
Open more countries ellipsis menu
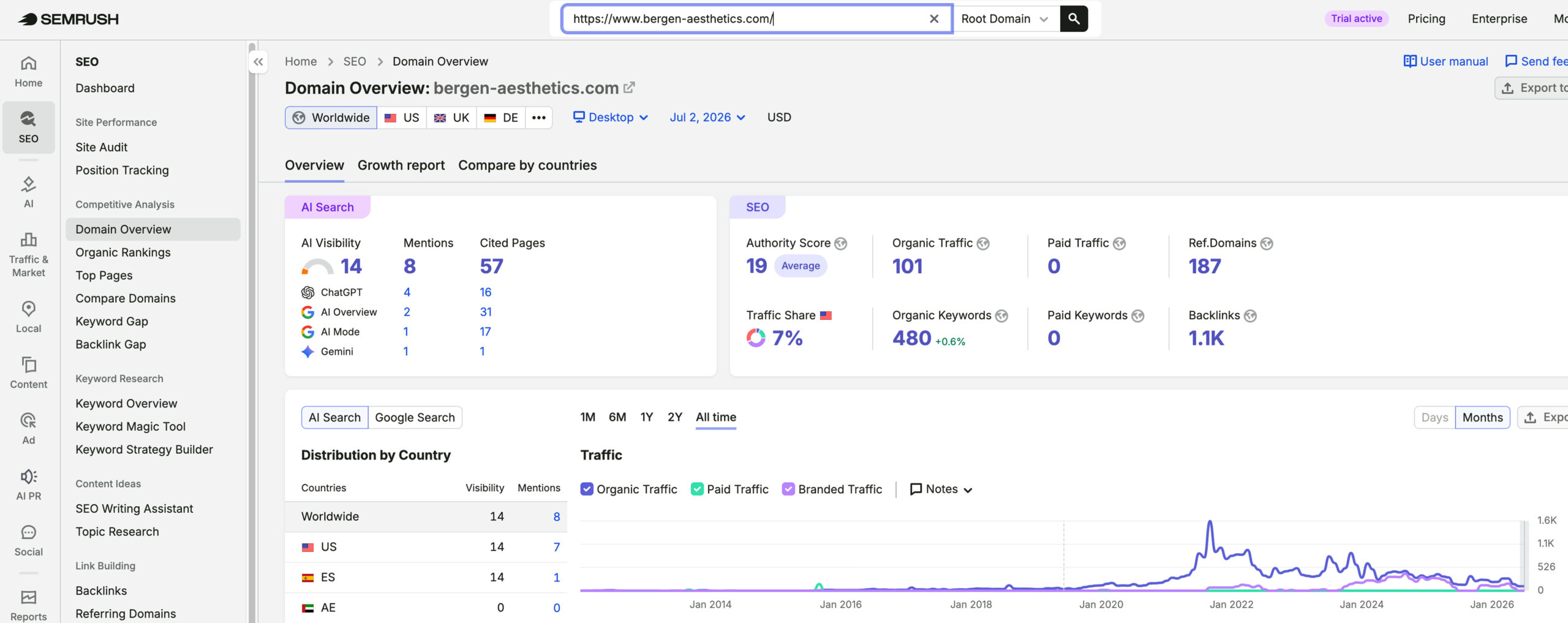coord(539,118)
